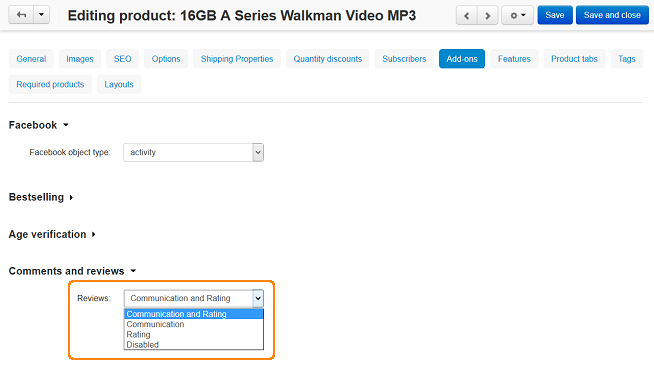
Task: Select Communication option in Reviews list
Action: (x=194, y=324)
